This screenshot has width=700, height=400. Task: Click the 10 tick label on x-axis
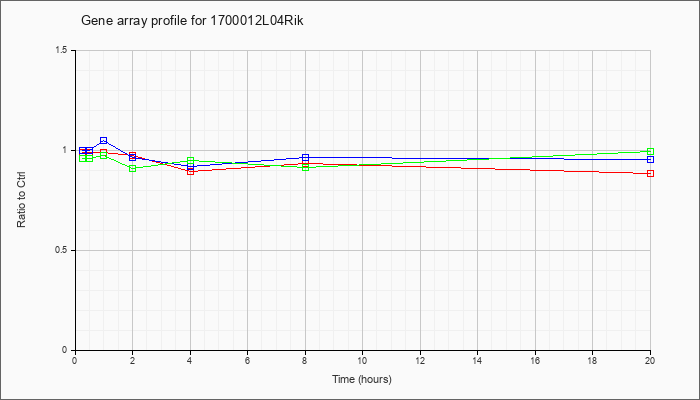click(x=362, y=360)
